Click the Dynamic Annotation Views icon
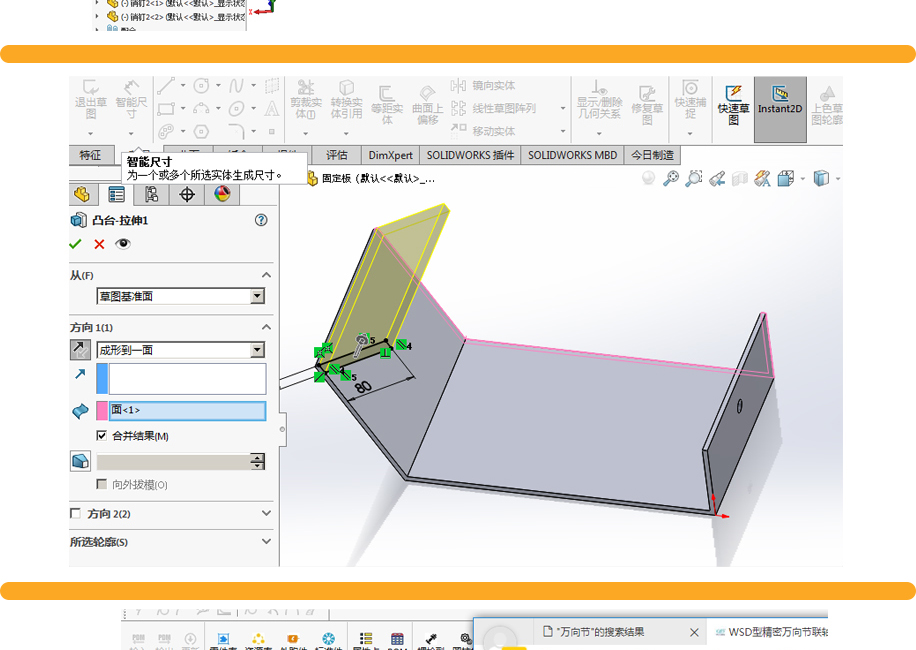 click(x=762, y=178)
